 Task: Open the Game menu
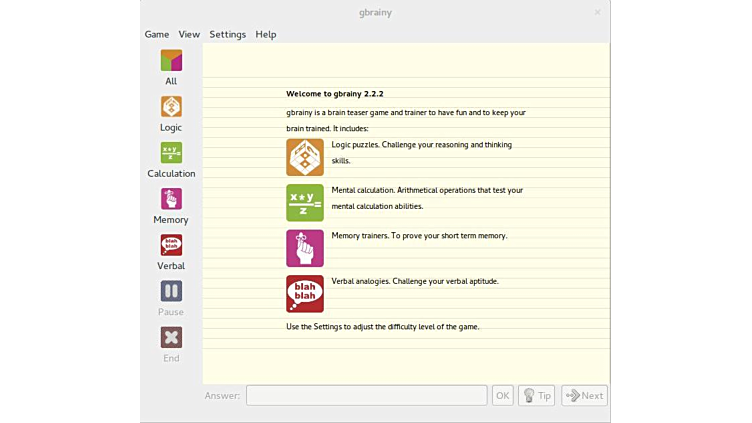click(x=157, y=34)
